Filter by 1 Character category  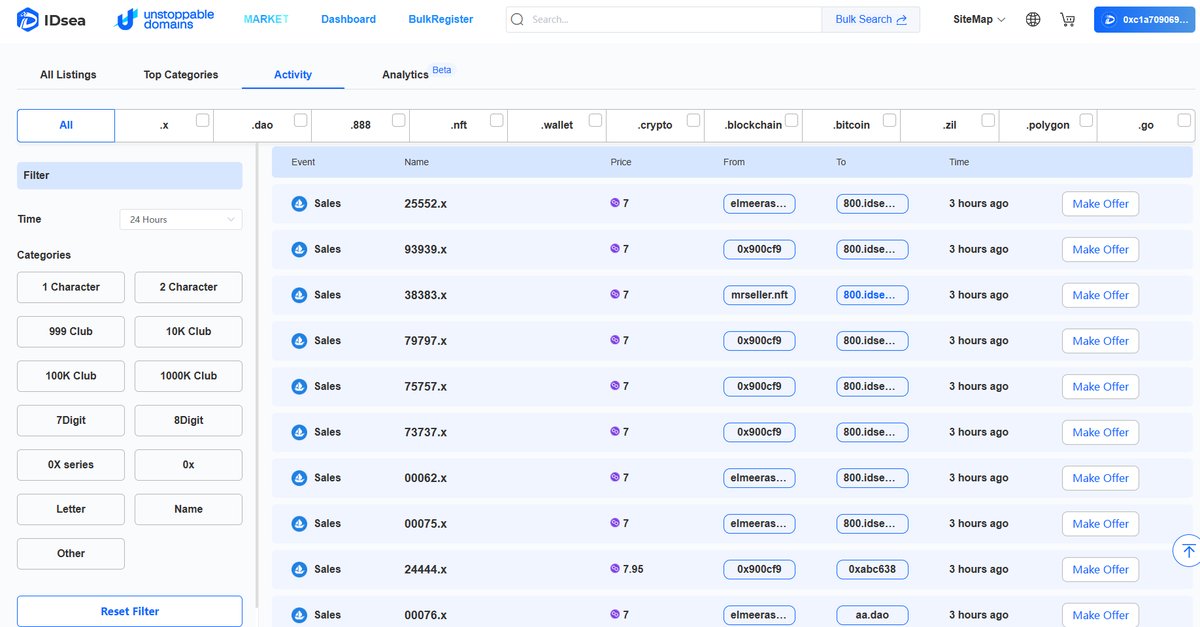click(x=71, y=287)
